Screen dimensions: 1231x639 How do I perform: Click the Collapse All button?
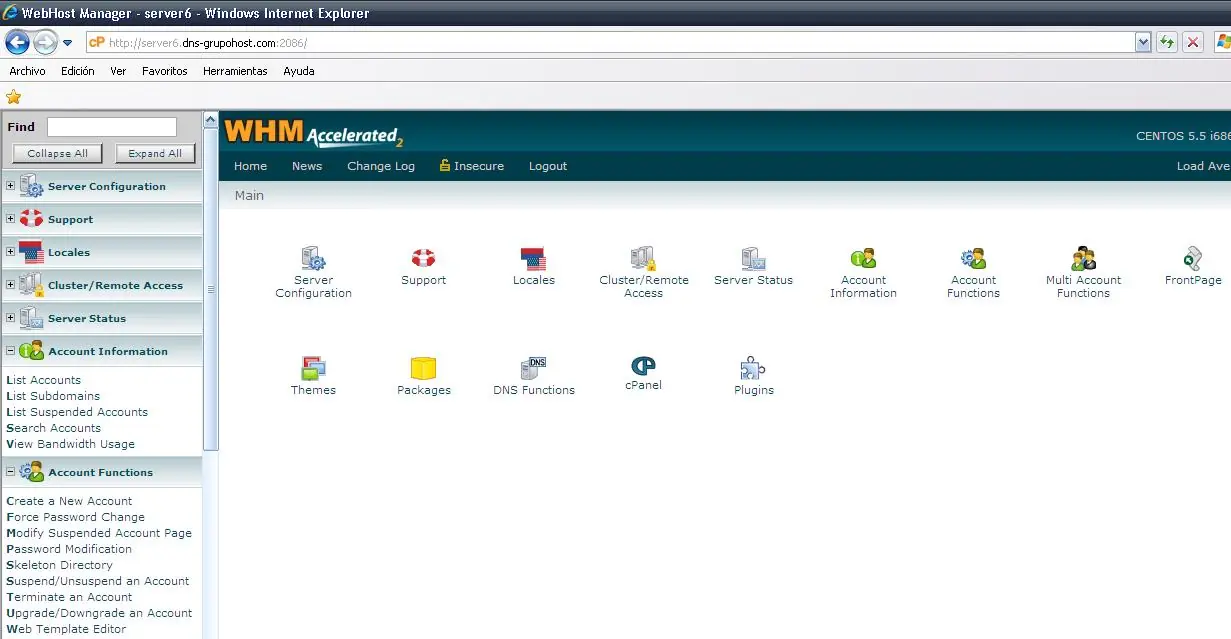57,153
